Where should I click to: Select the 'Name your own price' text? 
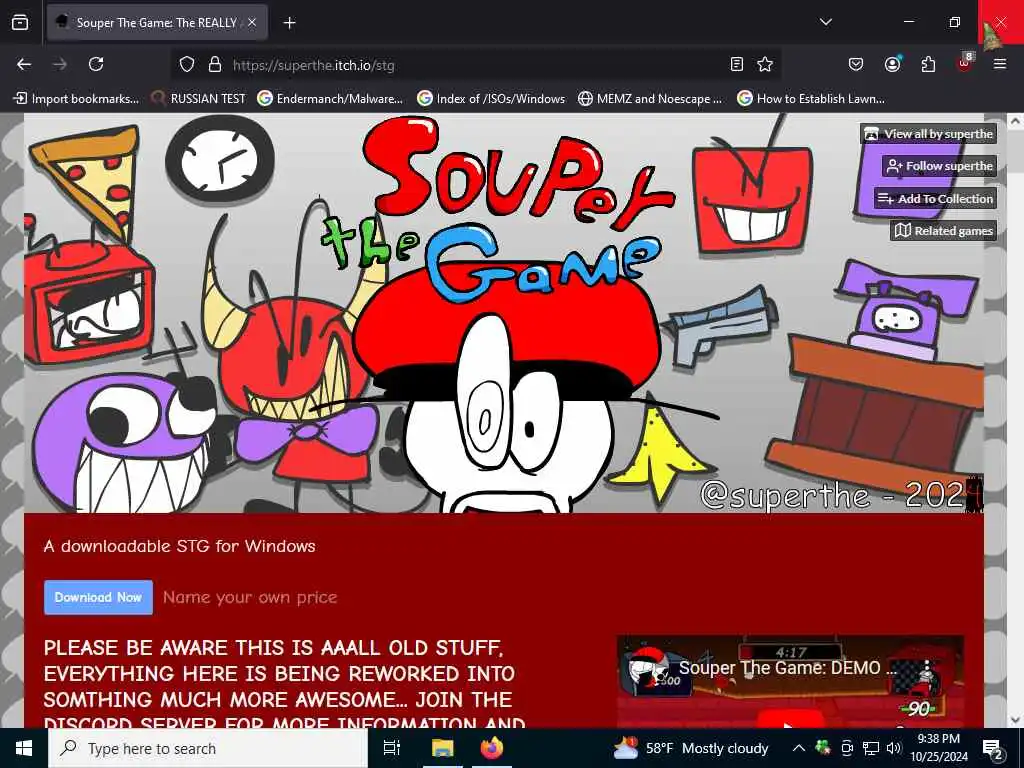click(250, 597)
